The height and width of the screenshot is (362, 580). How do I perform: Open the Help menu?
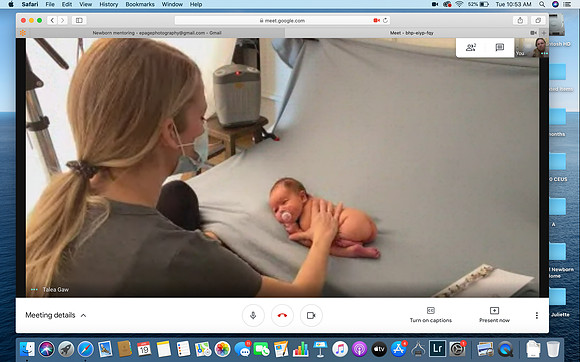tap(196, 4)
